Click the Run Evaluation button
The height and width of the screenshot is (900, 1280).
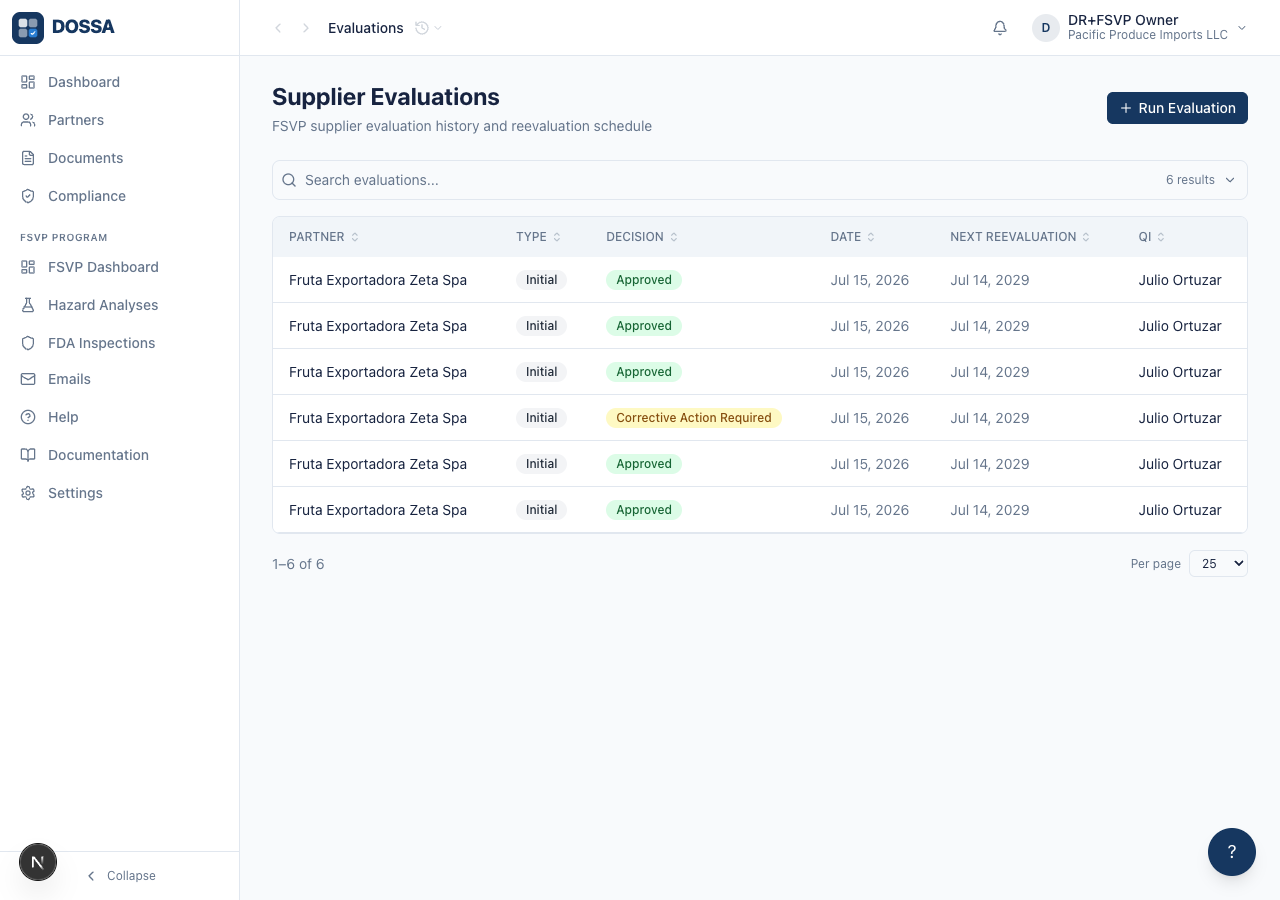(1177, 108)
